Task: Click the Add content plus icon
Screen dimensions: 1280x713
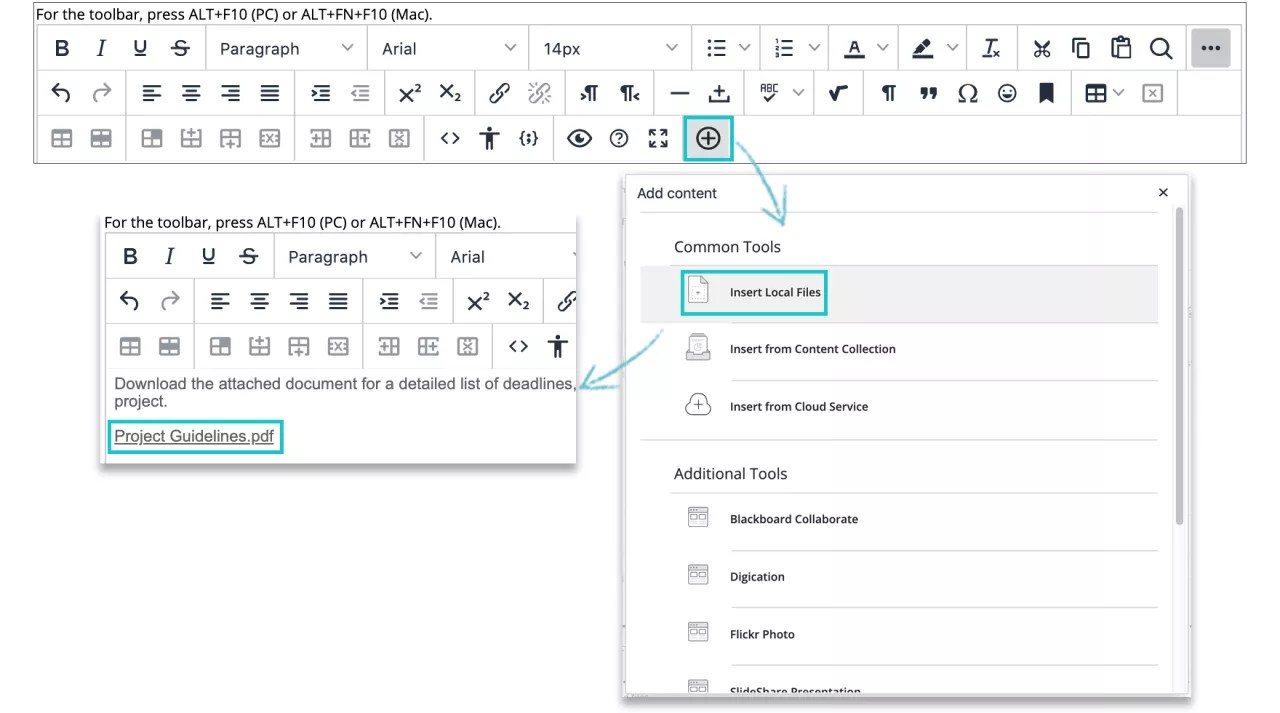Action: point(708,138)
